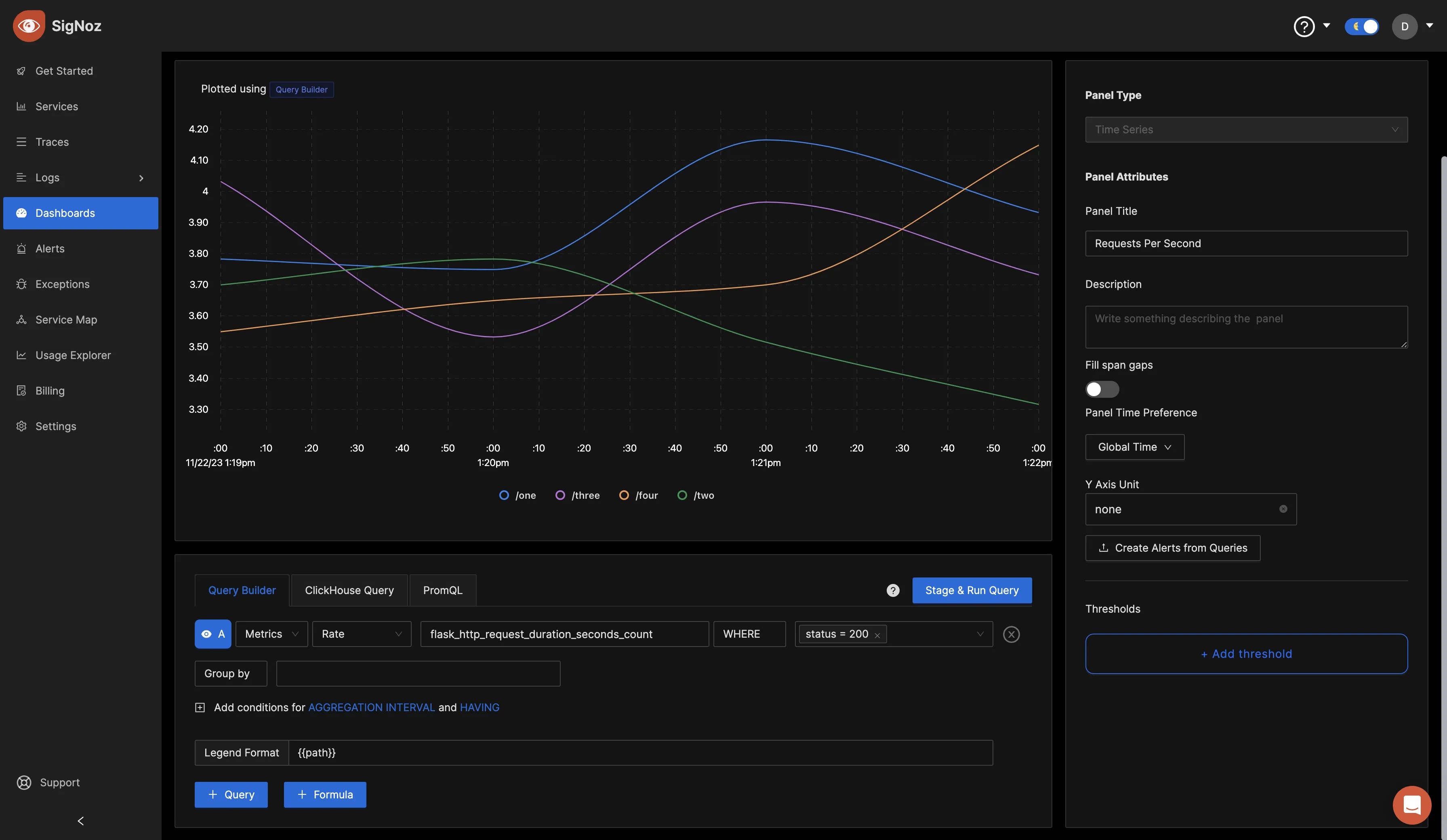
Task: Open the Time Series panel type dropdown
Action: [x=1246, y=129]
